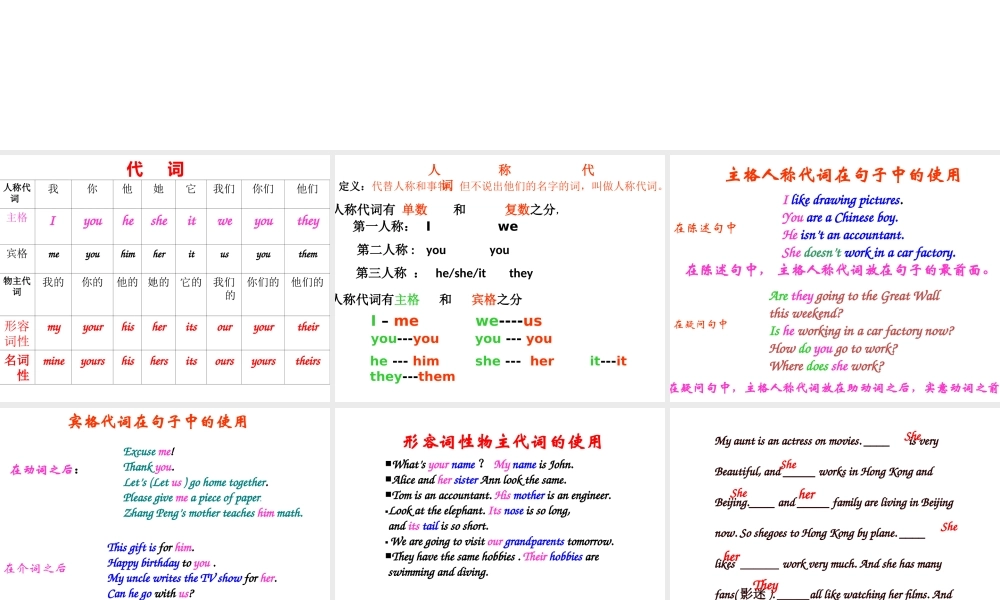
Task: Select the 在介词之后 label
Action: point(35,568)
